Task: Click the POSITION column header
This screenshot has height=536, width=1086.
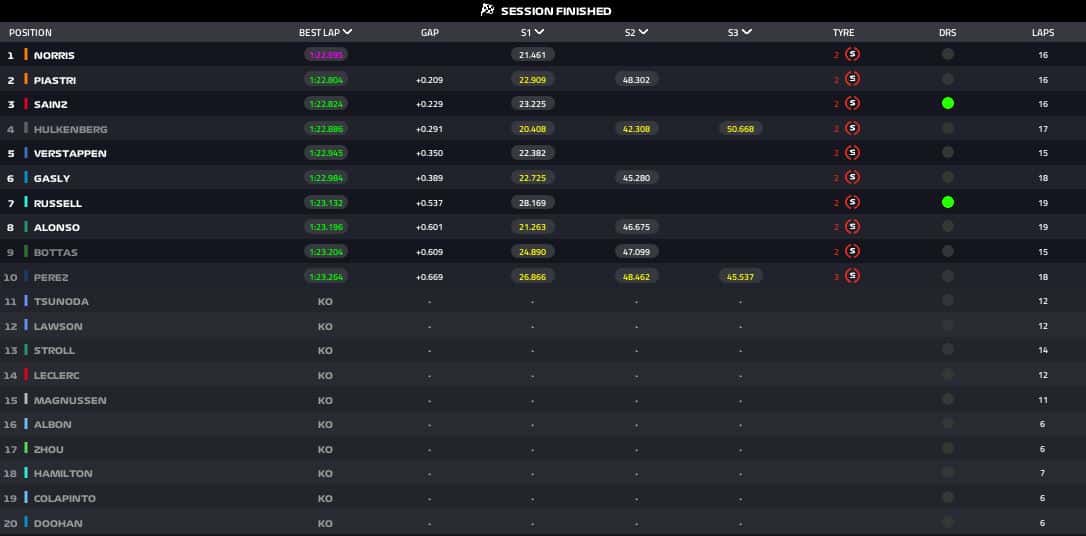Action: (30, 33)
